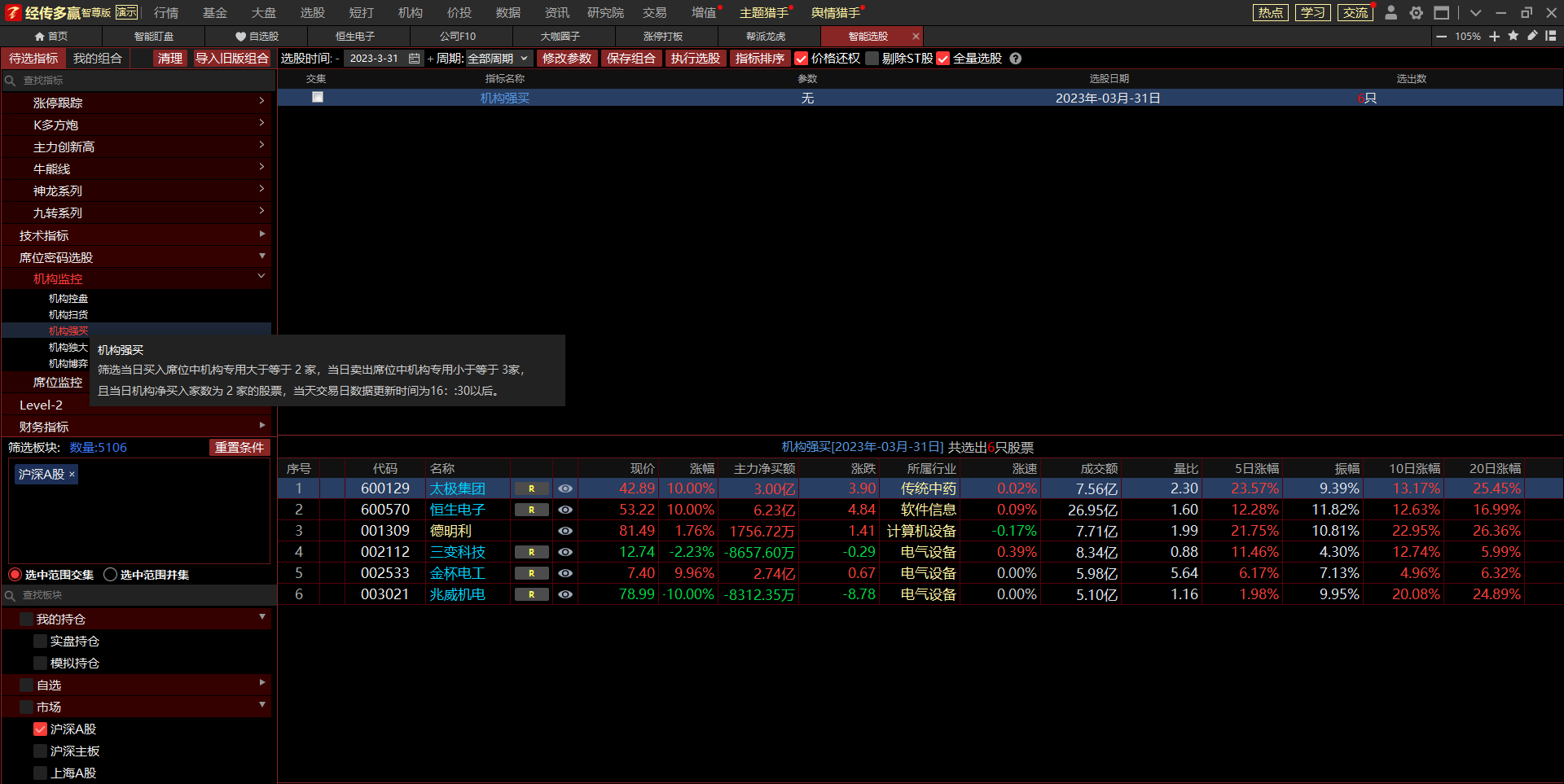The height and width of the screenshot is (784, 1564).
Task: Select the 机构扫货 indicator
Action: pos(68,315)
